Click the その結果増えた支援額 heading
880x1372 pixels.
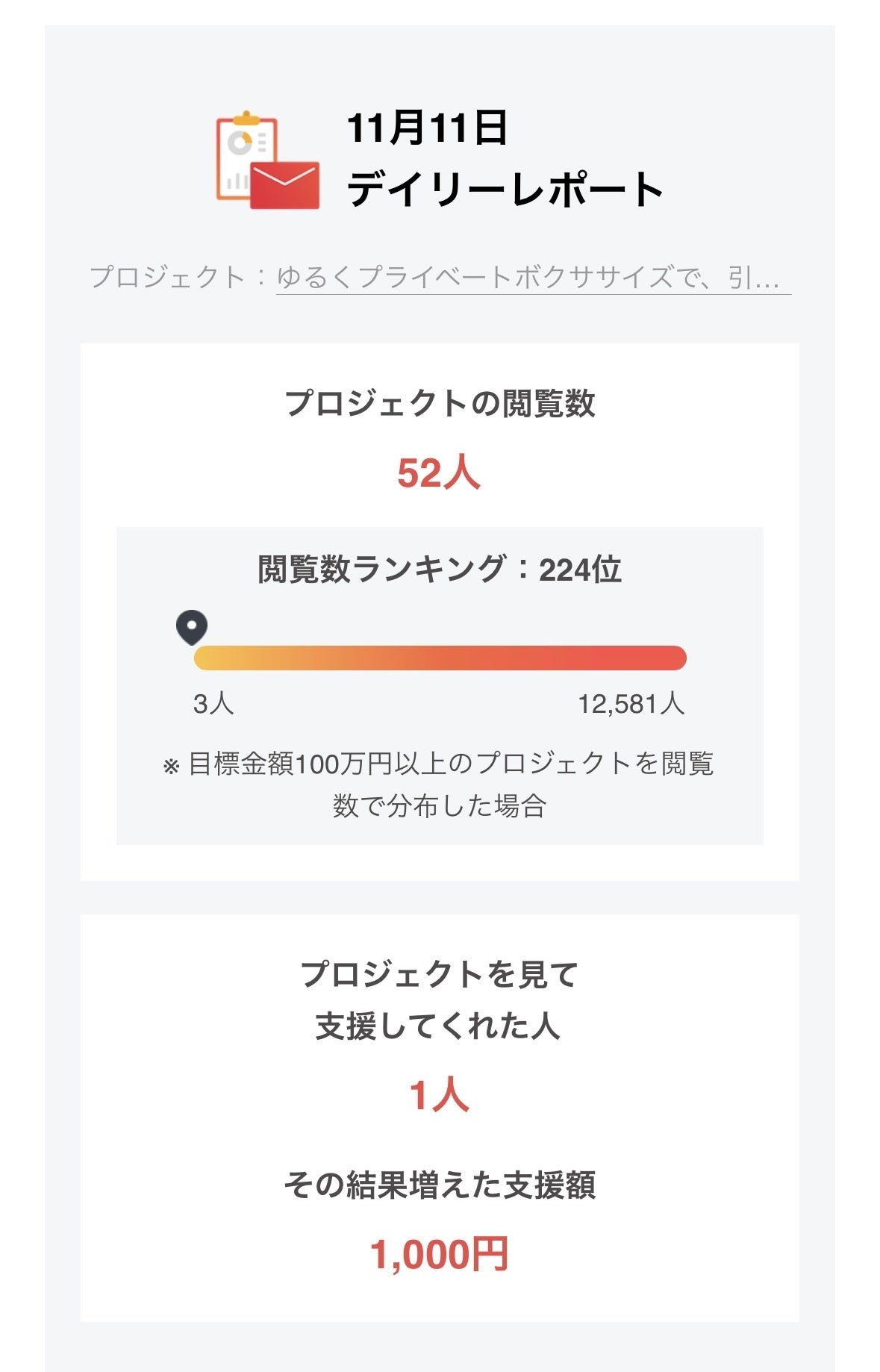pos(440,1185)
